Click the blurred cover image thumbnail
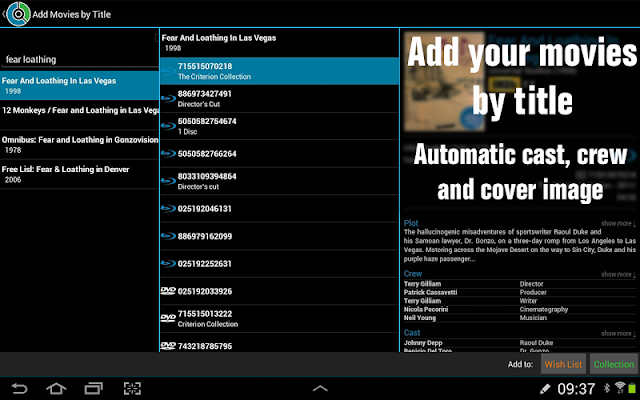This screenshot has width=640, height=400. 444,82
